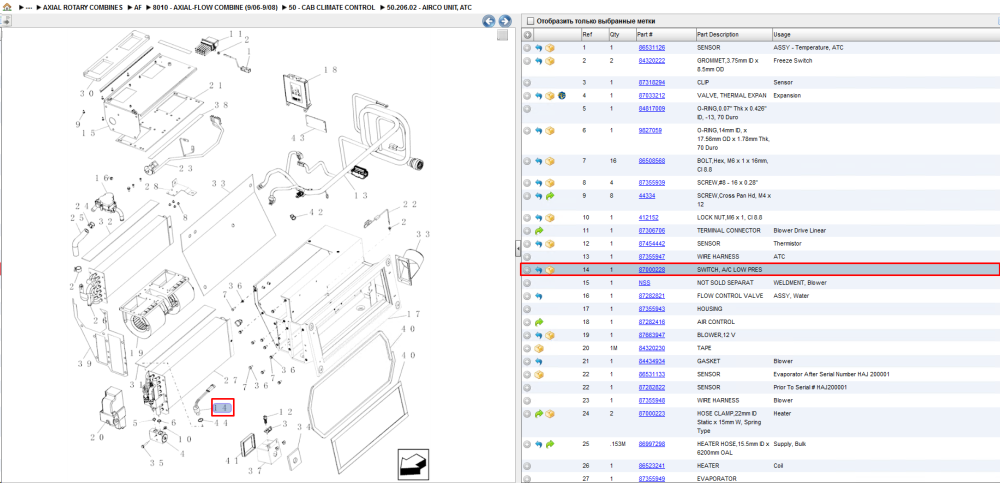1000x483 pixels.
Task: Toggle selection circle for NOT SOLD SEPARAT row
Action: [x=527, y=283]
